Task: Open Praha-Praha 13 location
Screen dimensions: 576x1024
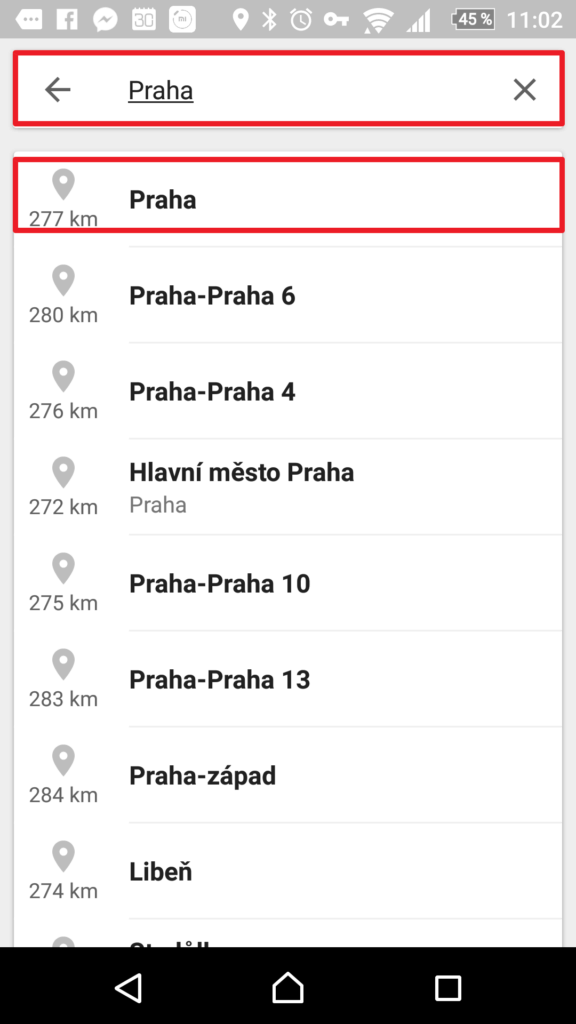Action: click(288, 679)
